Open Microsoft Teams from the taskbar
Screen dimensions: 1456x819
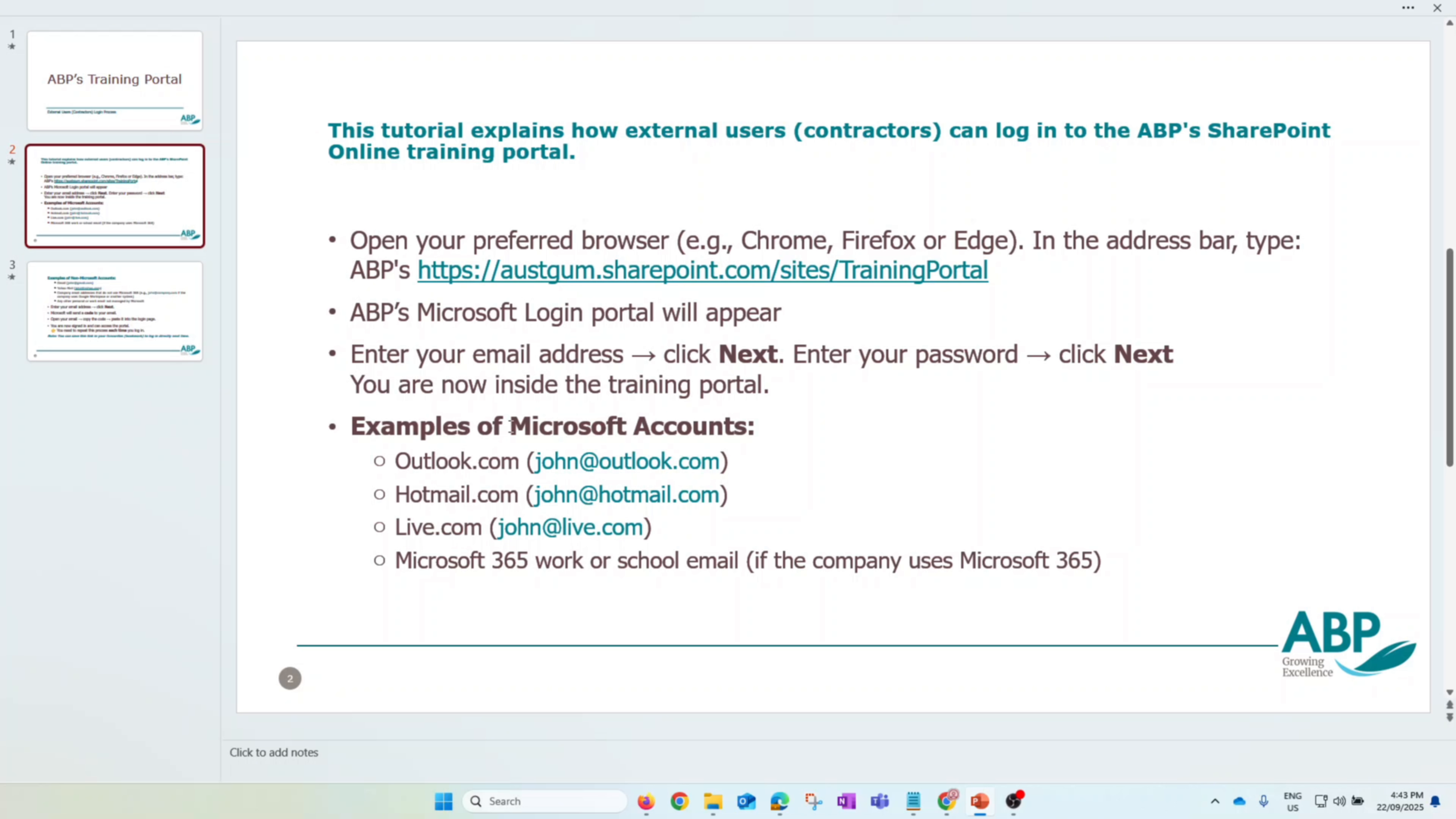click(880, 802)
